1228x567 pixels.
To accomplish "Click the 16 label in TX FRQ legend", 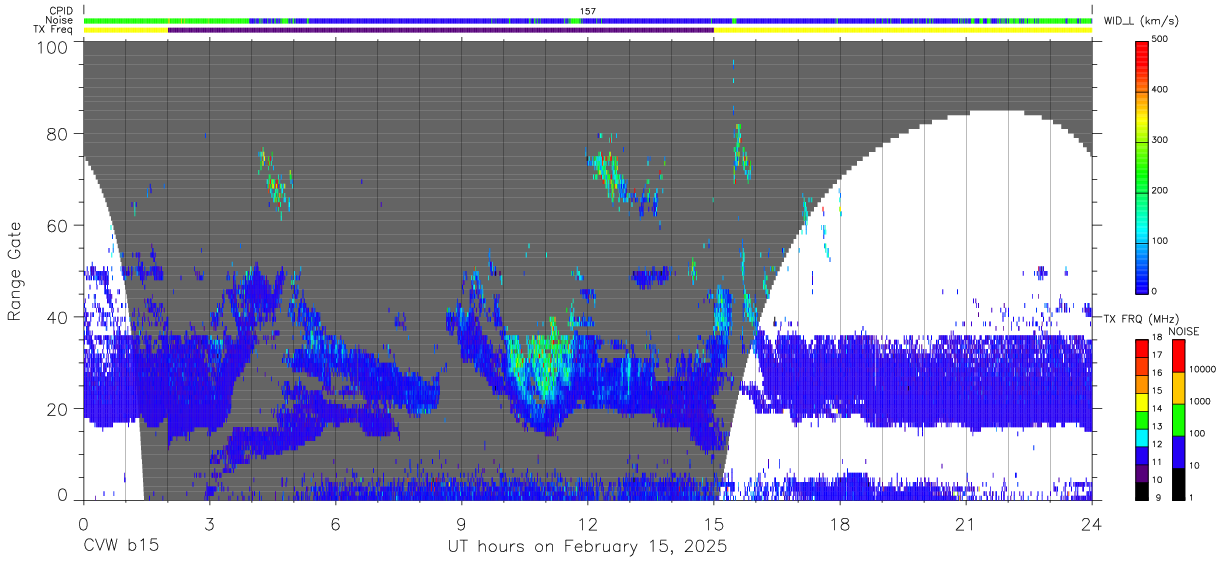I will pyautogui.click(x=1157, y=373).
